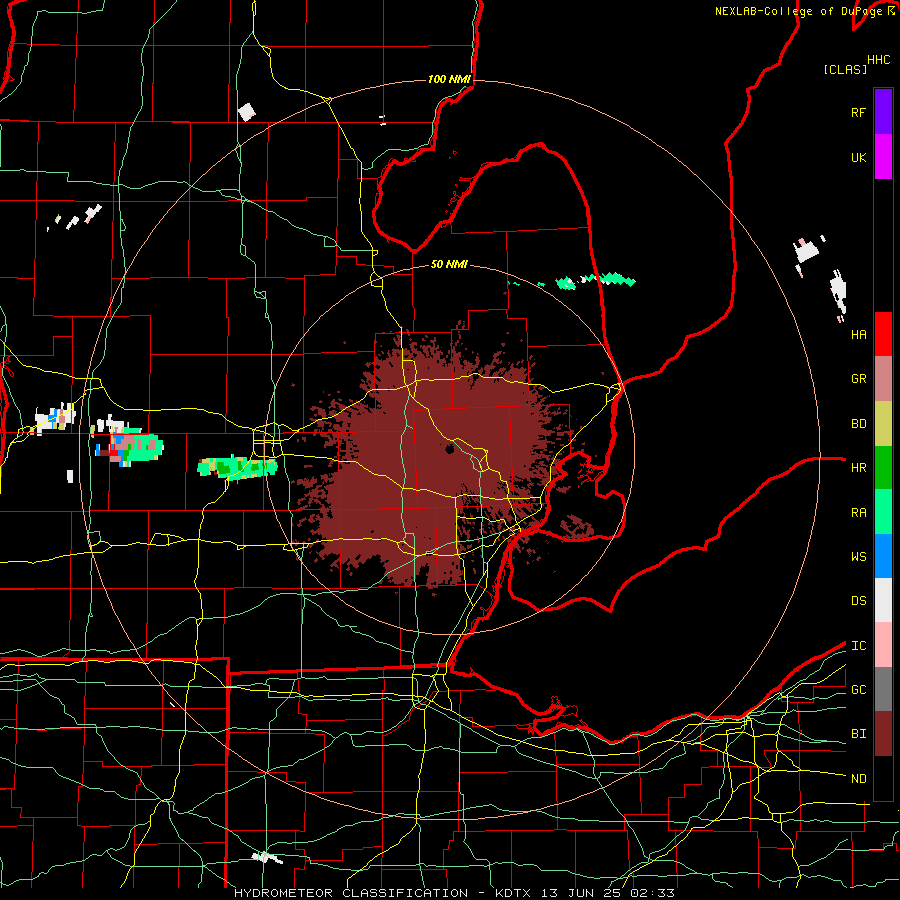Click the 100 NMI range ring label
This screenshot has width=900, height=900.
click(449, 79)
